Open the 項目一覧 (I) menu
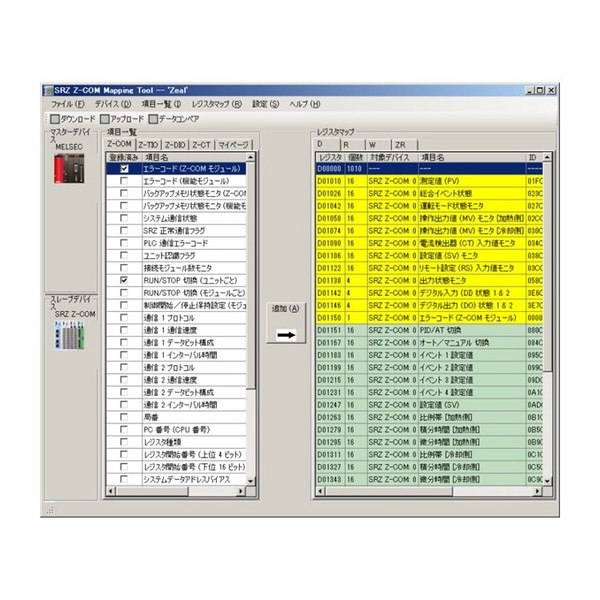 161,104
